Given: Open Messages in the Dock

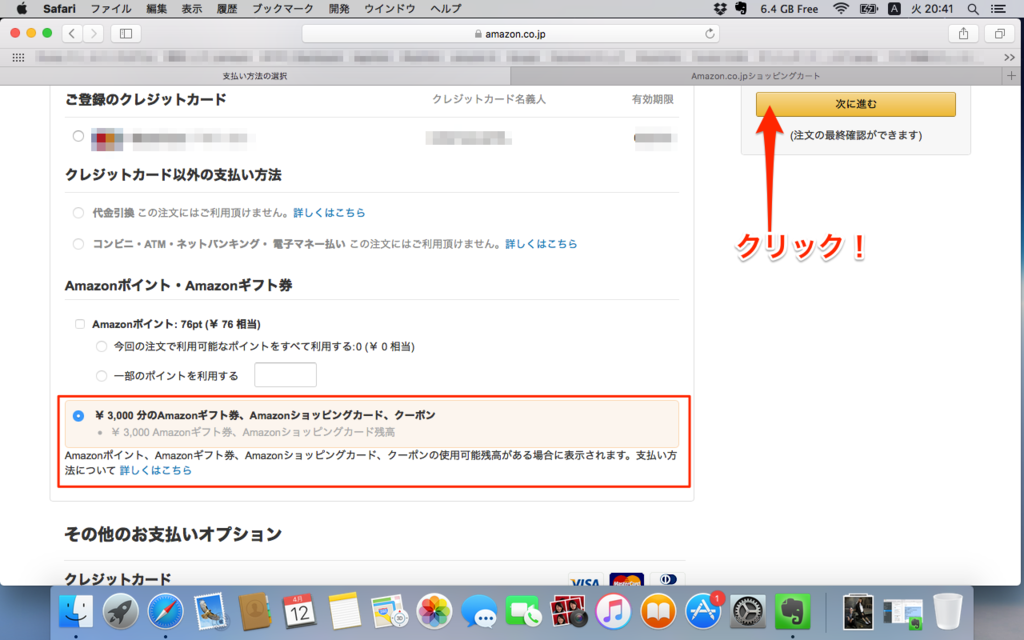Looking at the screenshot, I should click(479, 612).
